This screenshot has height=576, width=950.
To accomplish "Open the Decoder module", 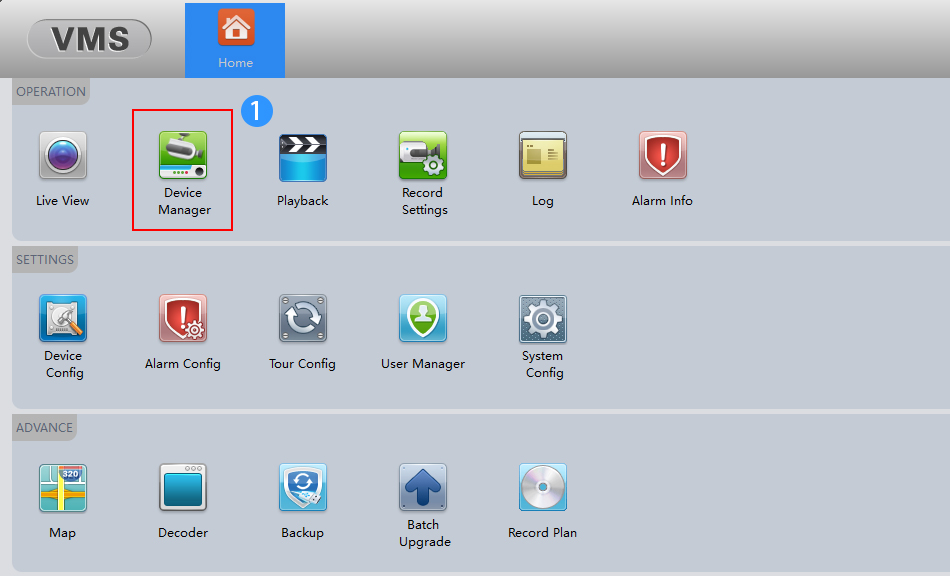I will [x=183, y=488].
